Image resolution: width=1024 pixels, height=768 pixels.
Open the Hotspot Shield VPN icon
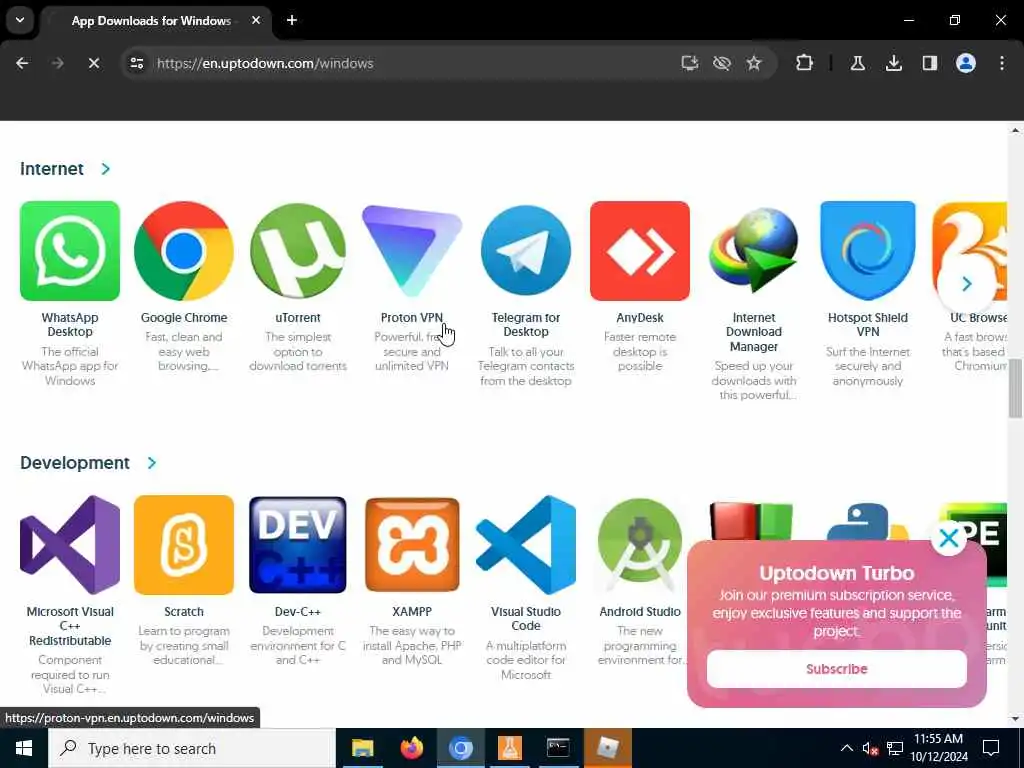point(867,251)
